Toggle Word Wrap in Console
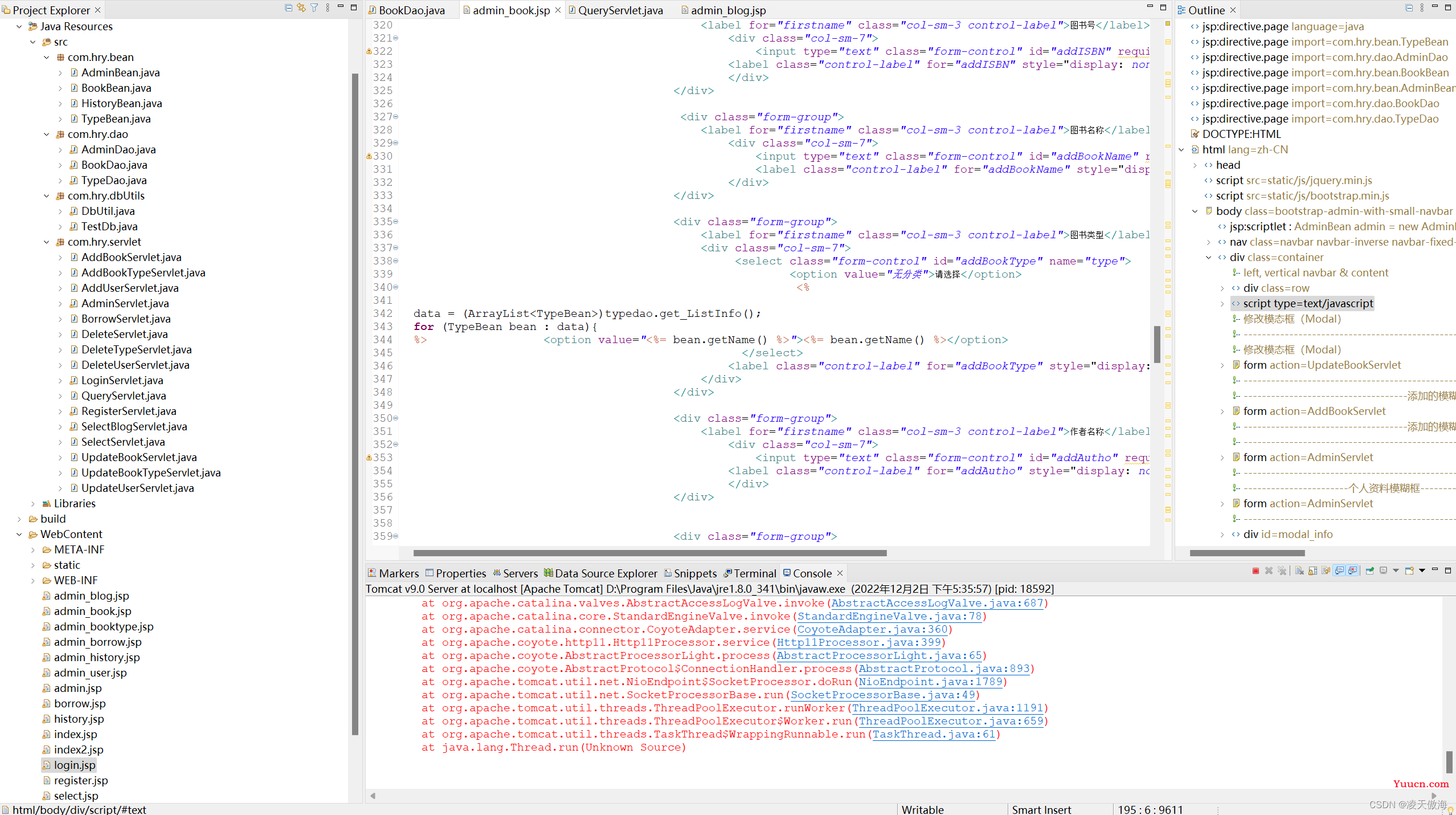Screen dimensions: 1456x815 pyautogui.click(x=1326, y=570)
